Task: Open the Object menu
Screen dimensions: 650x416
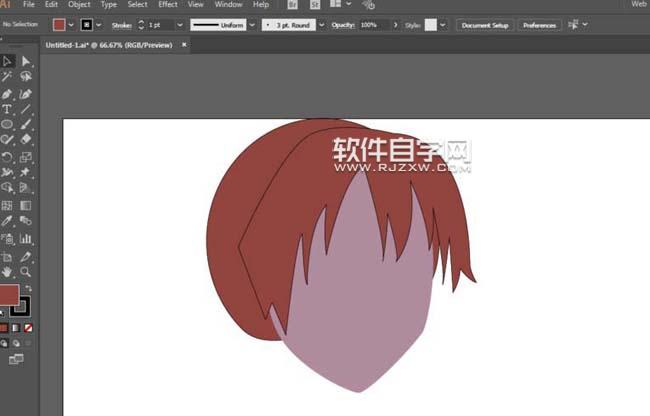Action: [79, 5]
